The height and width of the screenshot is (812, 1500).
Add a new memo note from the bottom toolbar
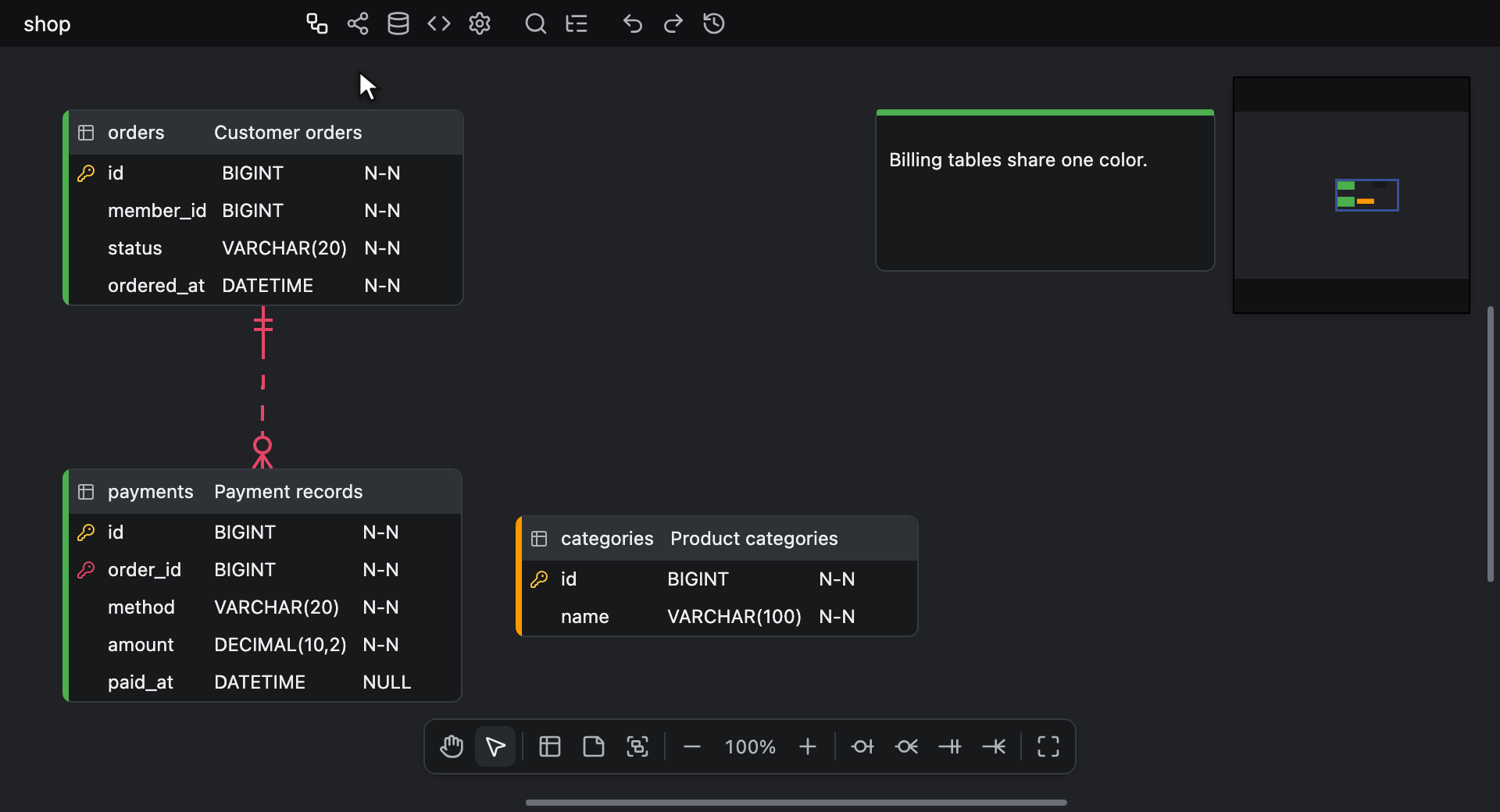pyautogui.click(x=594, y=746)
